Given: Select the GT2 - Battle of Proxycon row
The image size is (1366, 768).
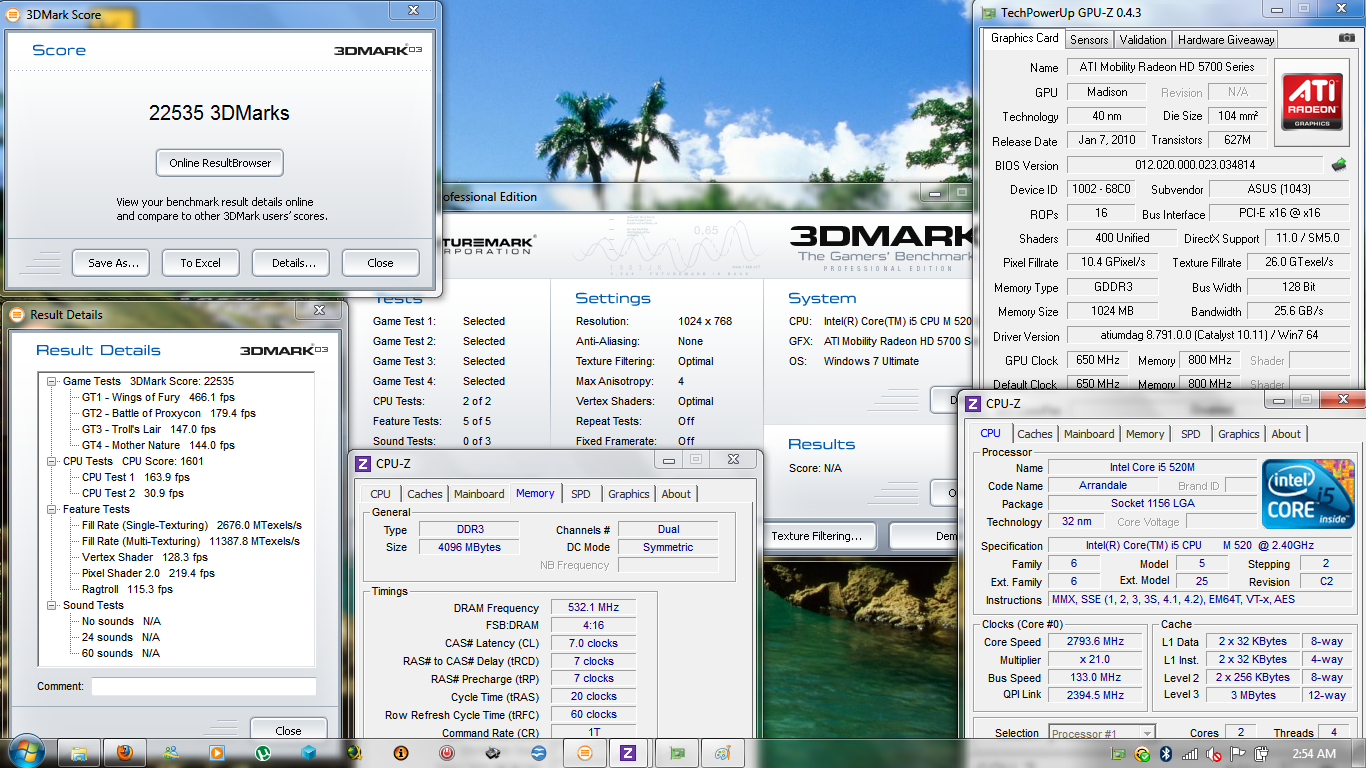Looking at the screenshot, I should 168,413.
